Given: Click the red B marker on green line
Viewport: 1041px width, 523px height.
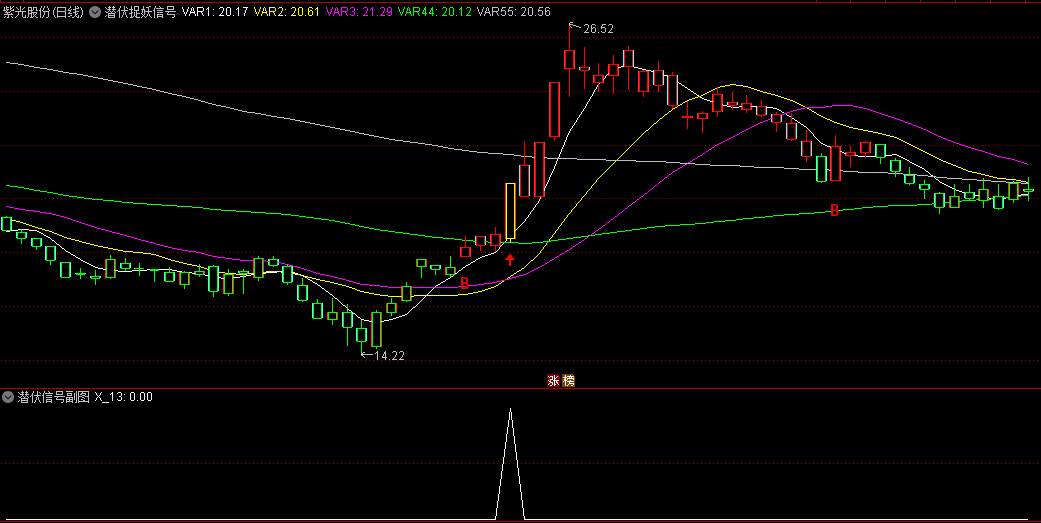Looking at the screenshot, I should point(835,211).
